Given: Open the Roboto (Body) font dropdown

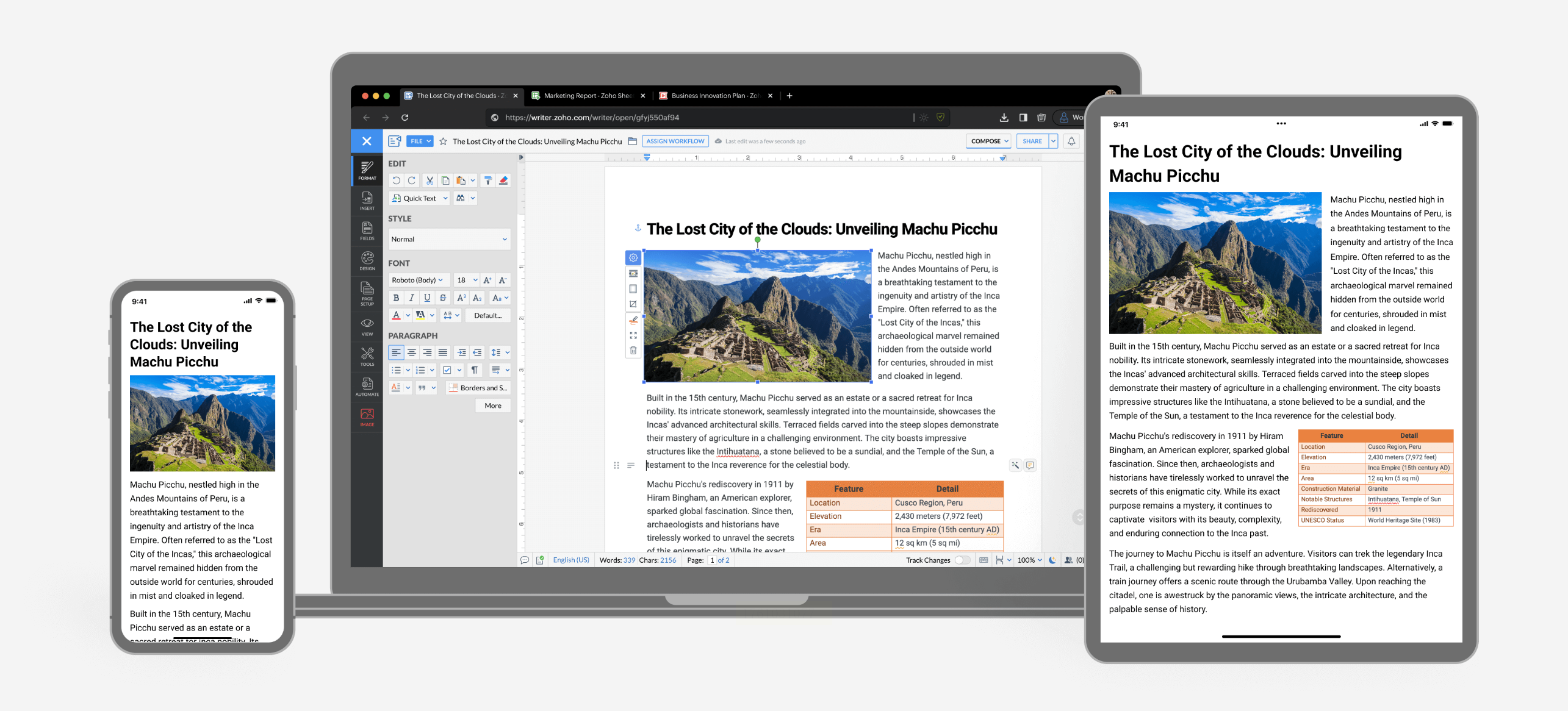Looking at the screenshot, I should point(418,280).
